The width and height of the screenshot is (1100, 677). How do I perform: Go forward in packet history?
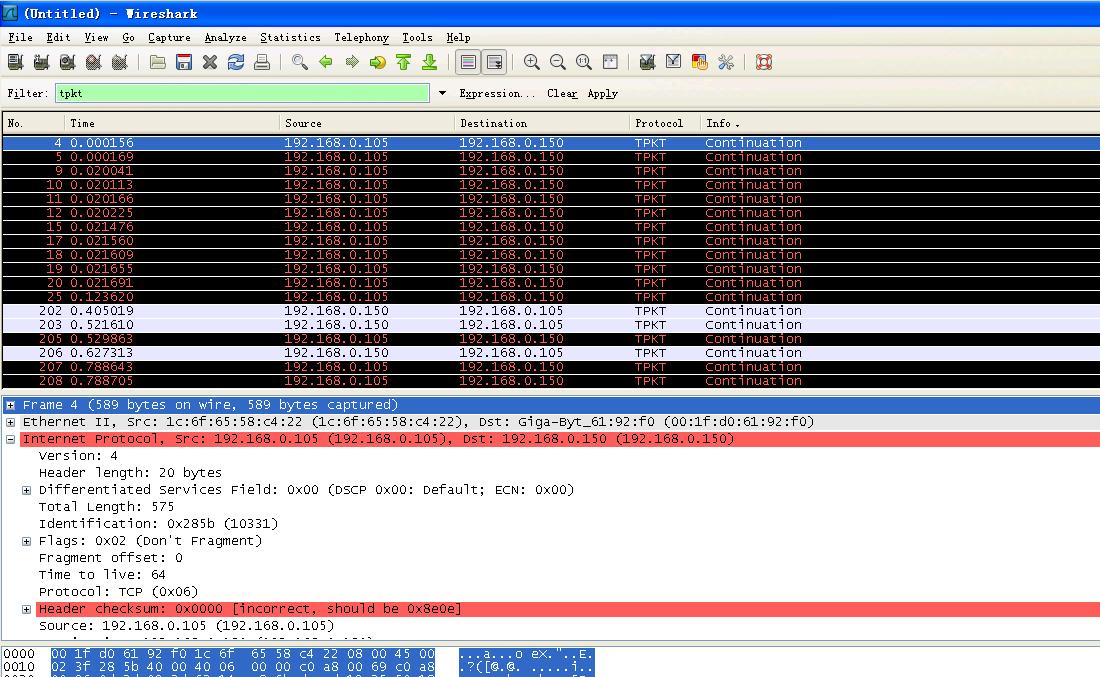click(351, 62)
